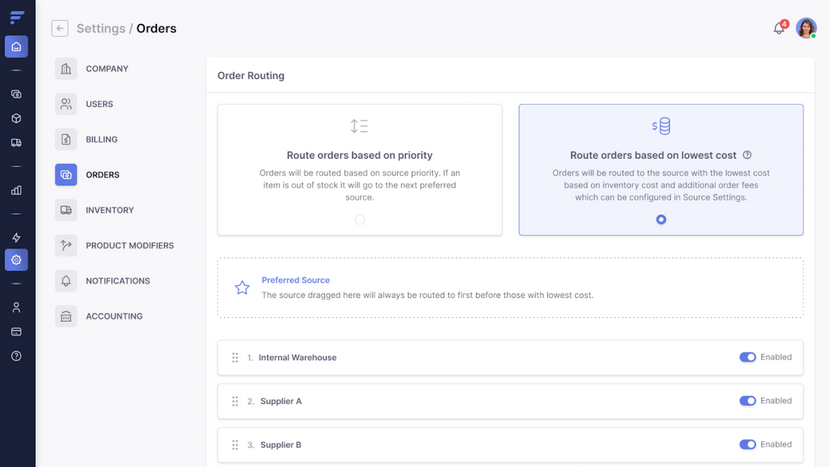830x467 pixels.
Task: Open the help question mark sidebar icon
Action: (16, 356)
